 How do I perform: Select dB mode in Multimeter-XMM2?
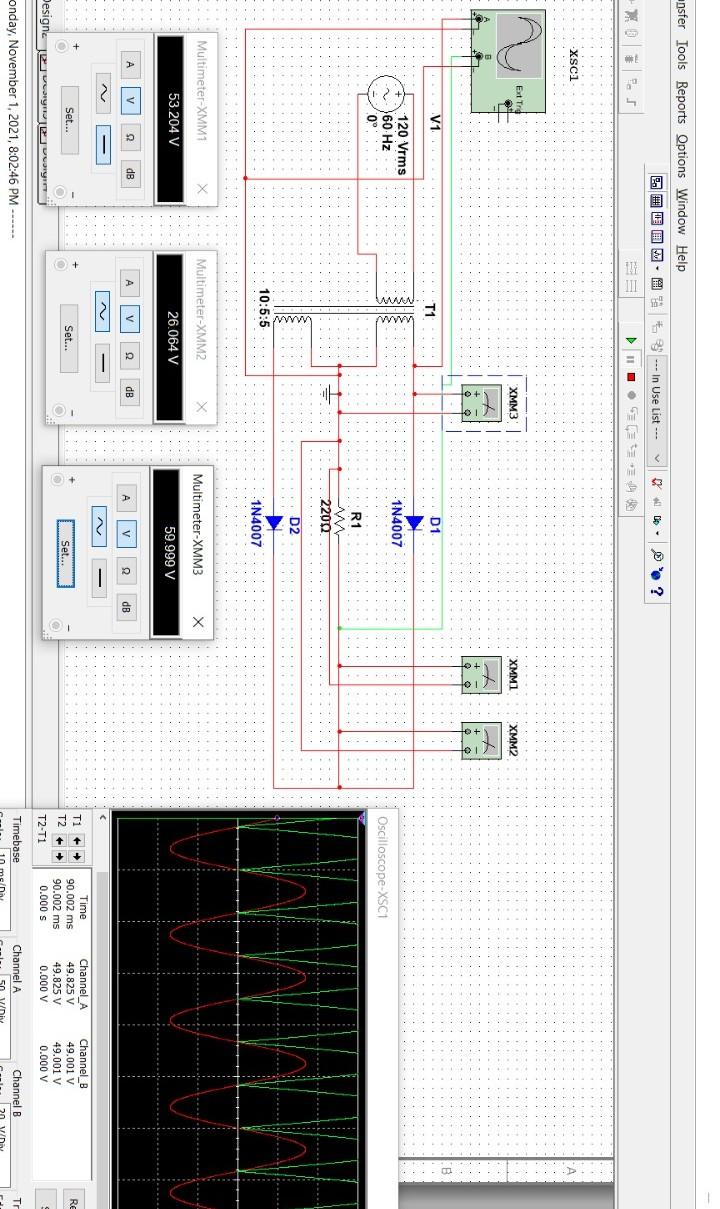pos(130,393)
